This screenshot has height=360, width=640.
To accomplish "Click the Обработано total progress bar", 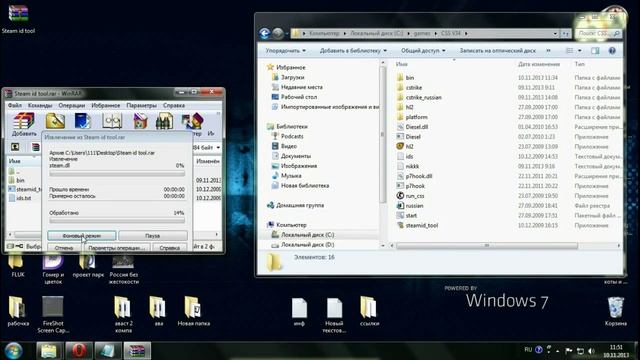I will click(117, 221).
